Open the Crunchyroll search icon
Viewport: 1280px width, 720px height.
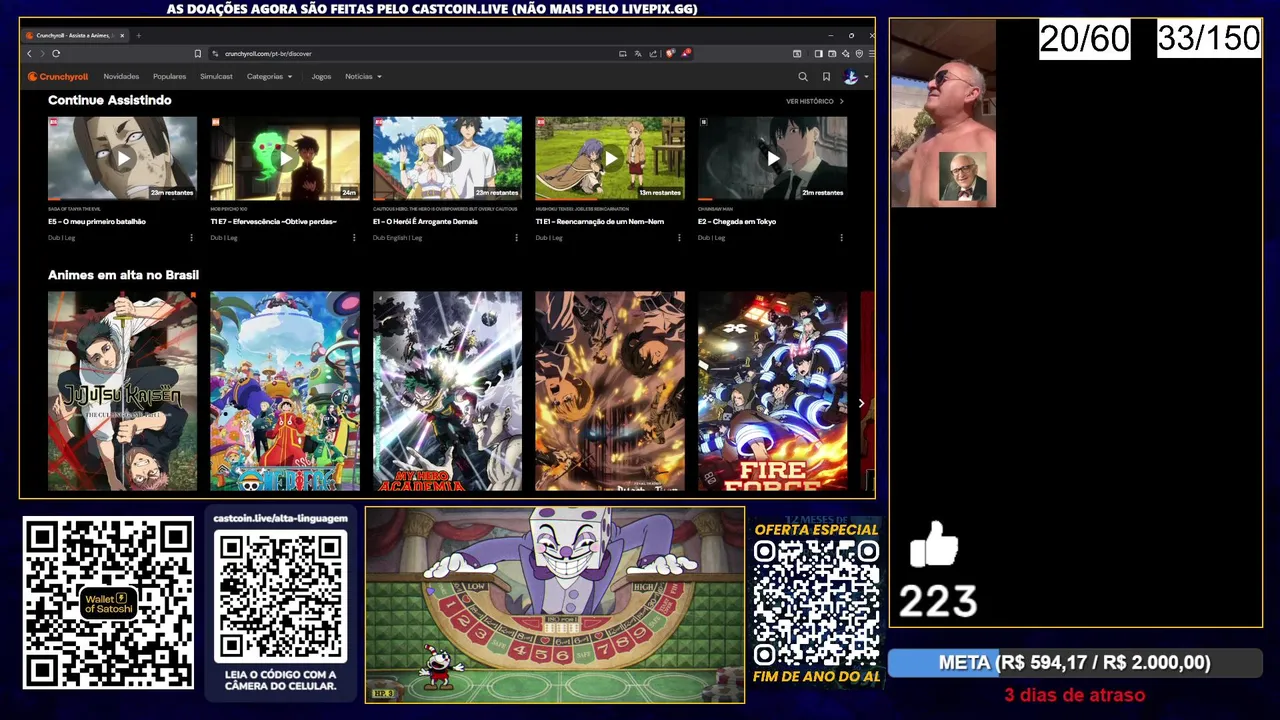802,76
